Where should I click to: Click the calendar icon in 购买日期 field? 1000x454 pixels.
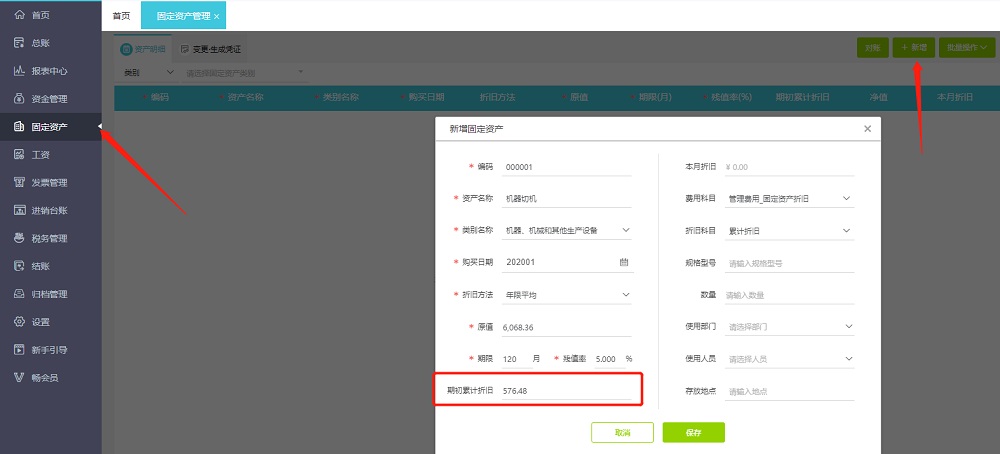tap(623, 262)
